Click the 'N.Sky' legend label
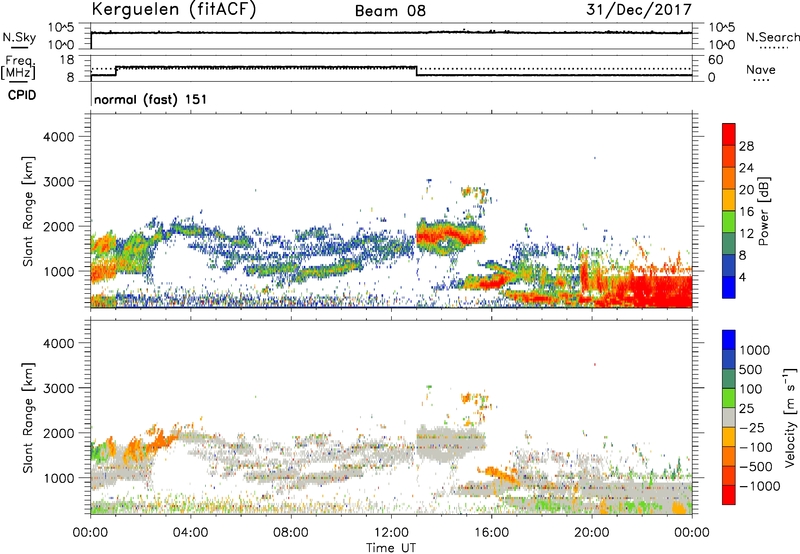Screen dimensions: 800x554 coord(19,37)
